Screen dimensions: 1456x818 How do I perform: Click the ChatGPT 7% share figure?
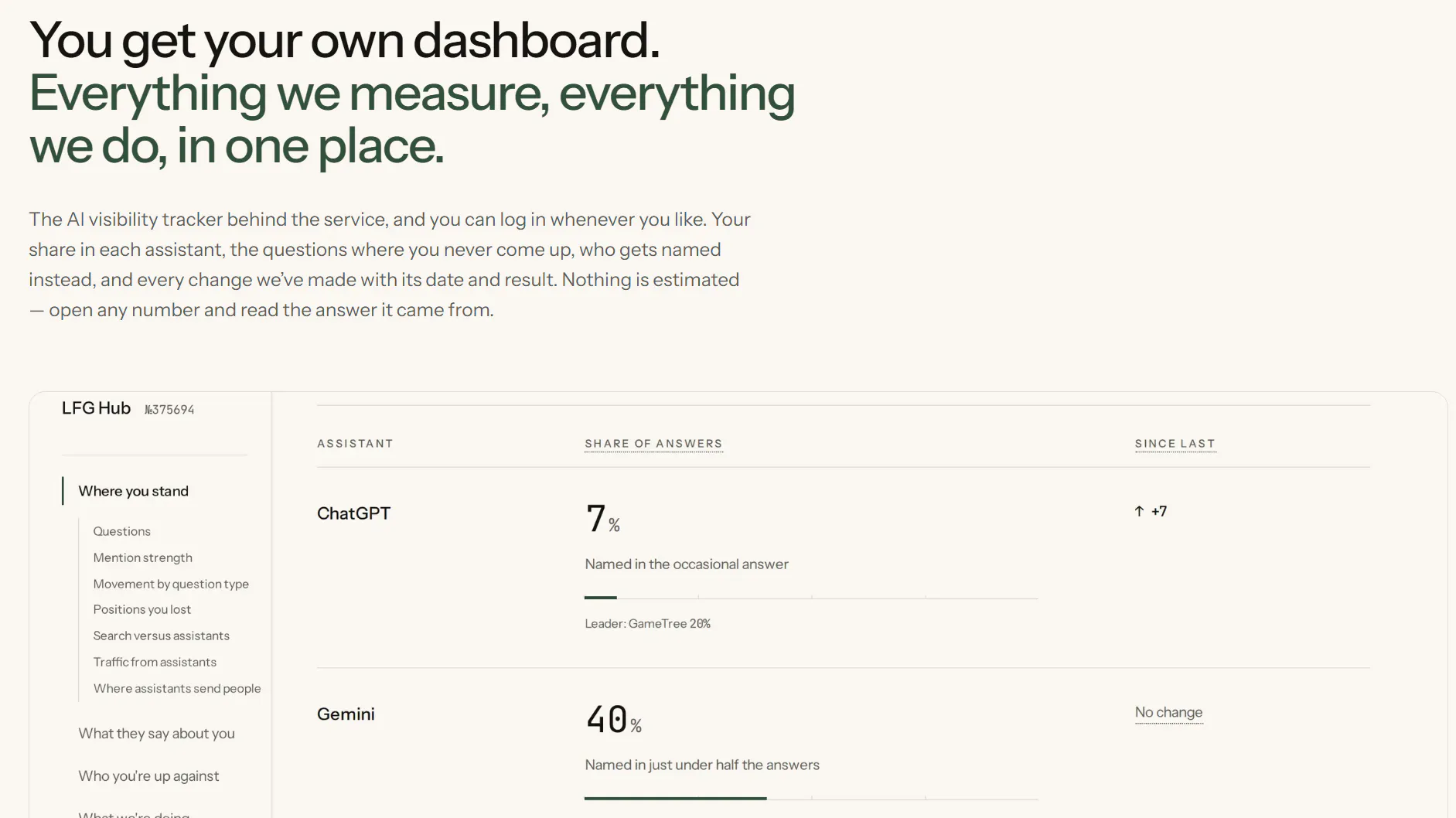tap(602, 519)
